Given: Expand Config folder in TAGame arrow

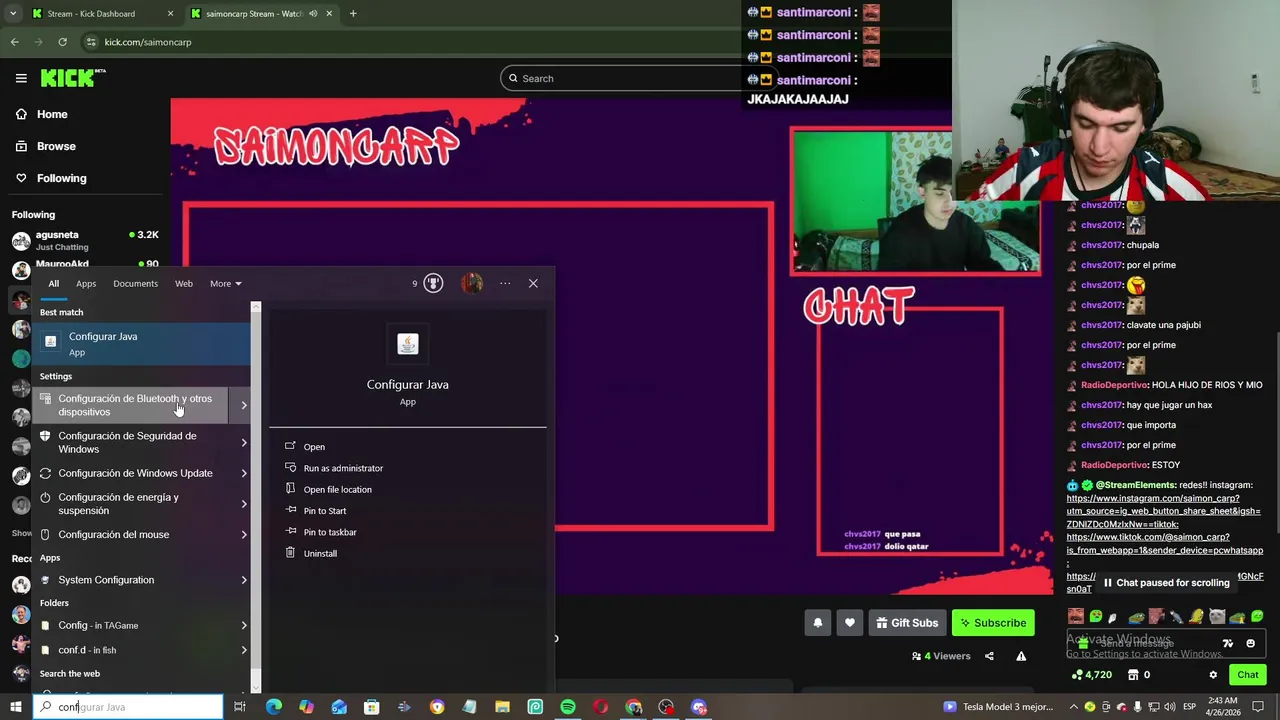Looking at the screenshot, I should pyautogui.click(x=244, y=626).
